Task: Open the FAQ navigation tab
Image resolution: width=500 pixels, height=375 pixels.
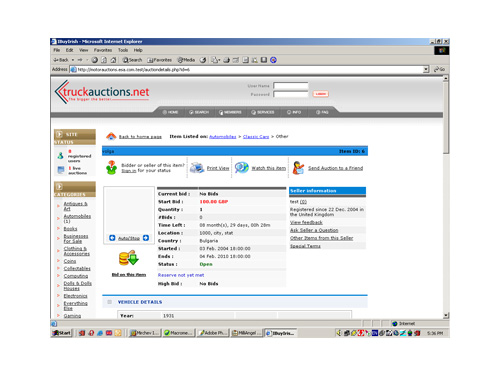Action: pos(322,112)
